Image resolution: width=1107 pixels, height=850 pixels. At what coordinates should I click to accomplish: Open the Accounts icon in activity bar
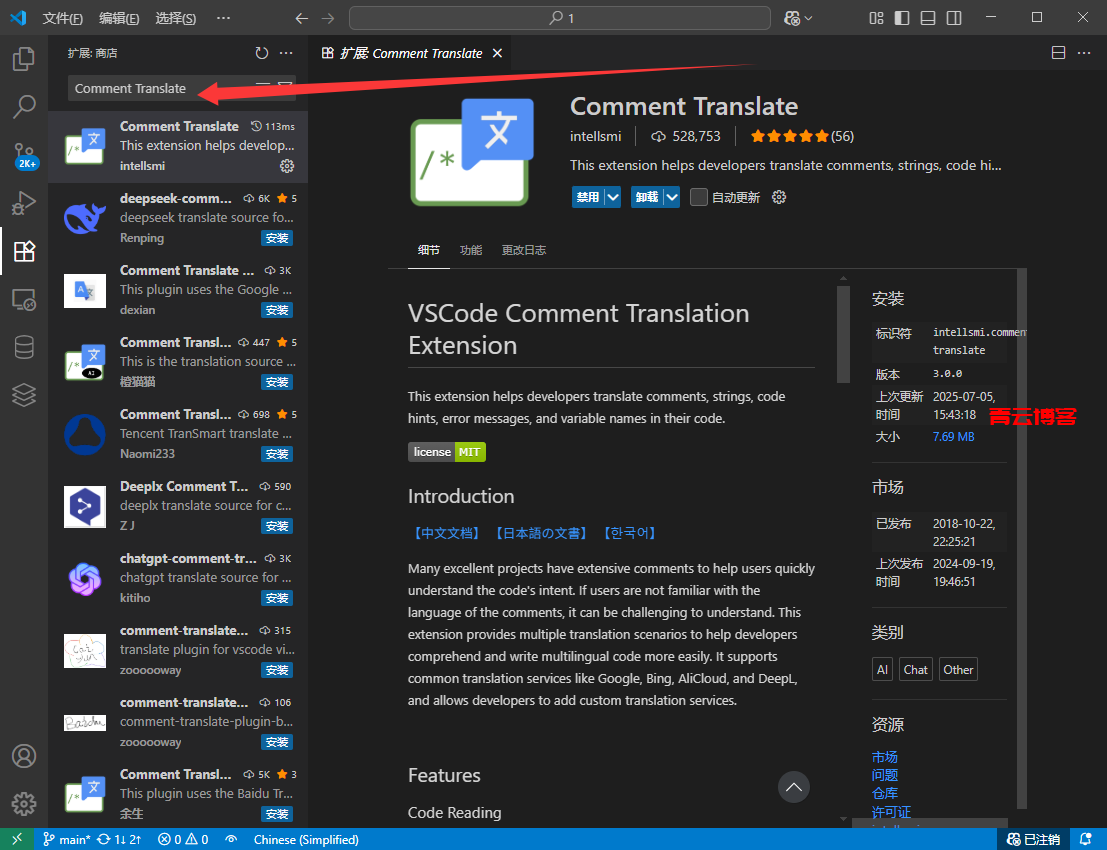(x=24, y=755)
